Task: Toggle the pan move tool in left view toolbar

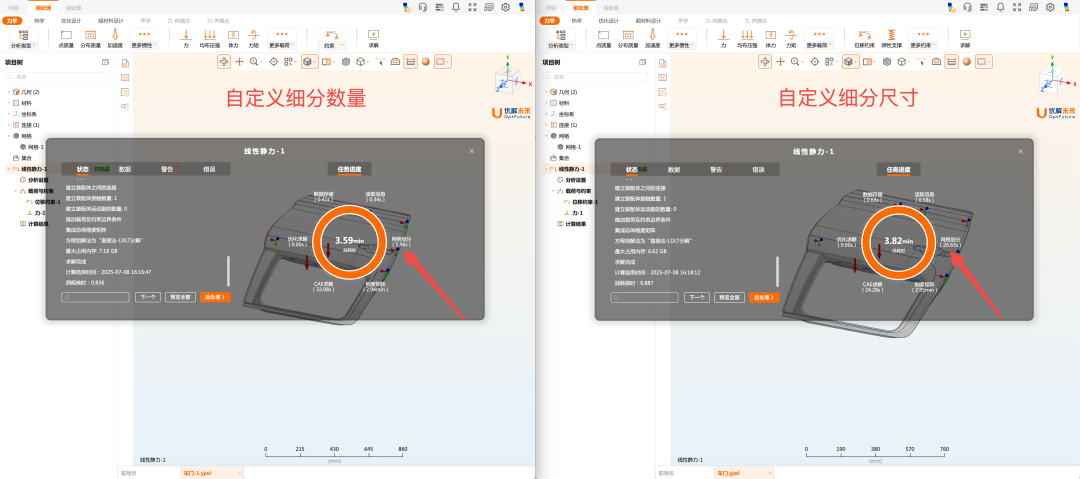Action: point(239,62)
